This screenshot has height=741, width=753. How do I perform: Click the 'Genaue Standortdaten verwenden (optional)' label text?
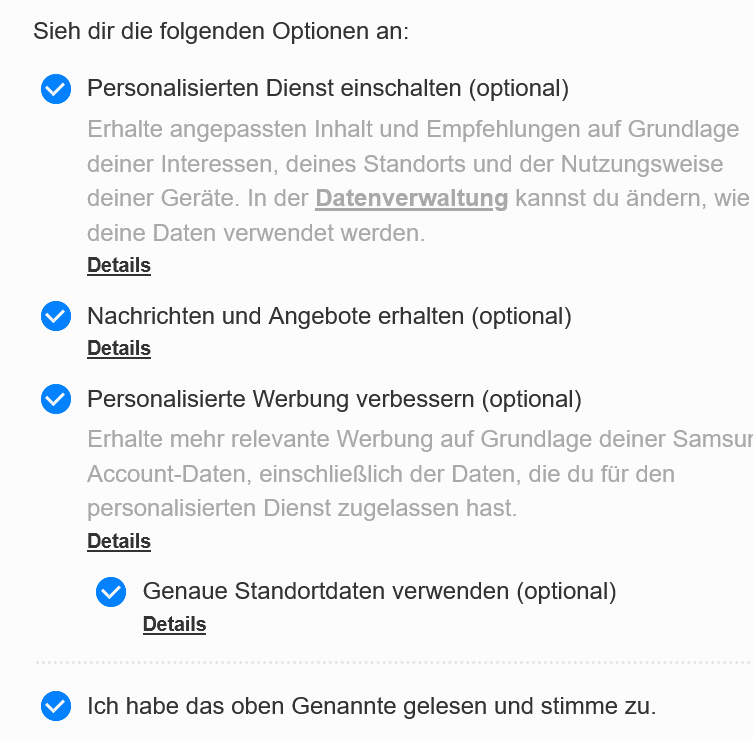coord(379,591)
